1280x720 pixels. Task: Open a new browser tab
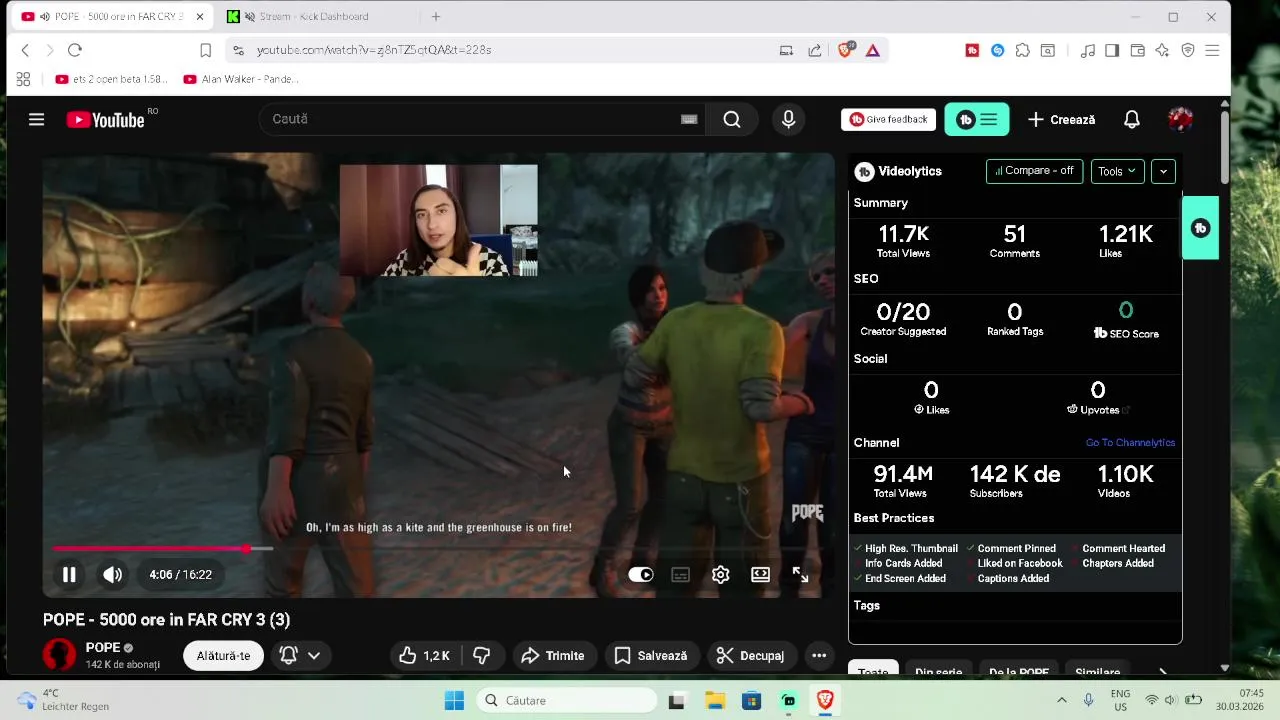point(435,16)
